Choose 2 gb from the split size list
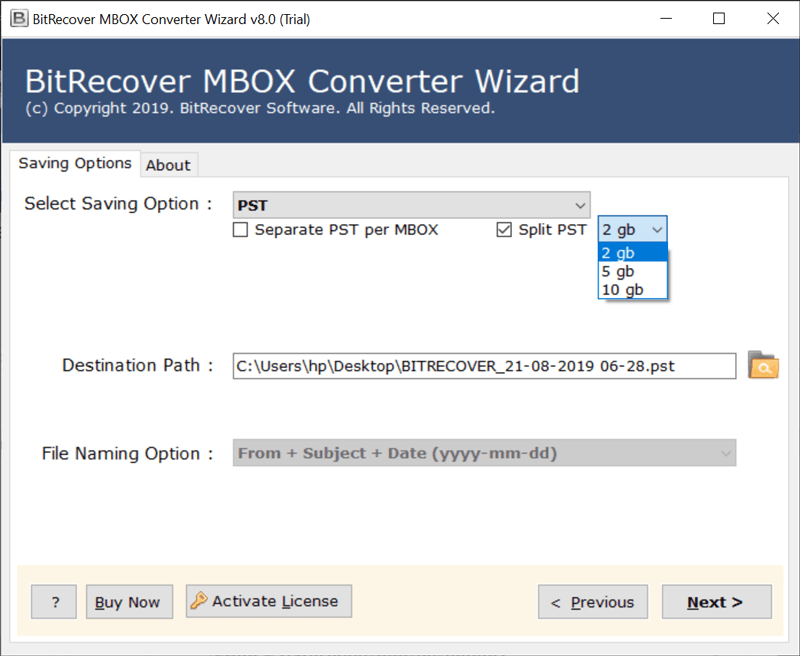800x656 pixels. tap(632, 253)
